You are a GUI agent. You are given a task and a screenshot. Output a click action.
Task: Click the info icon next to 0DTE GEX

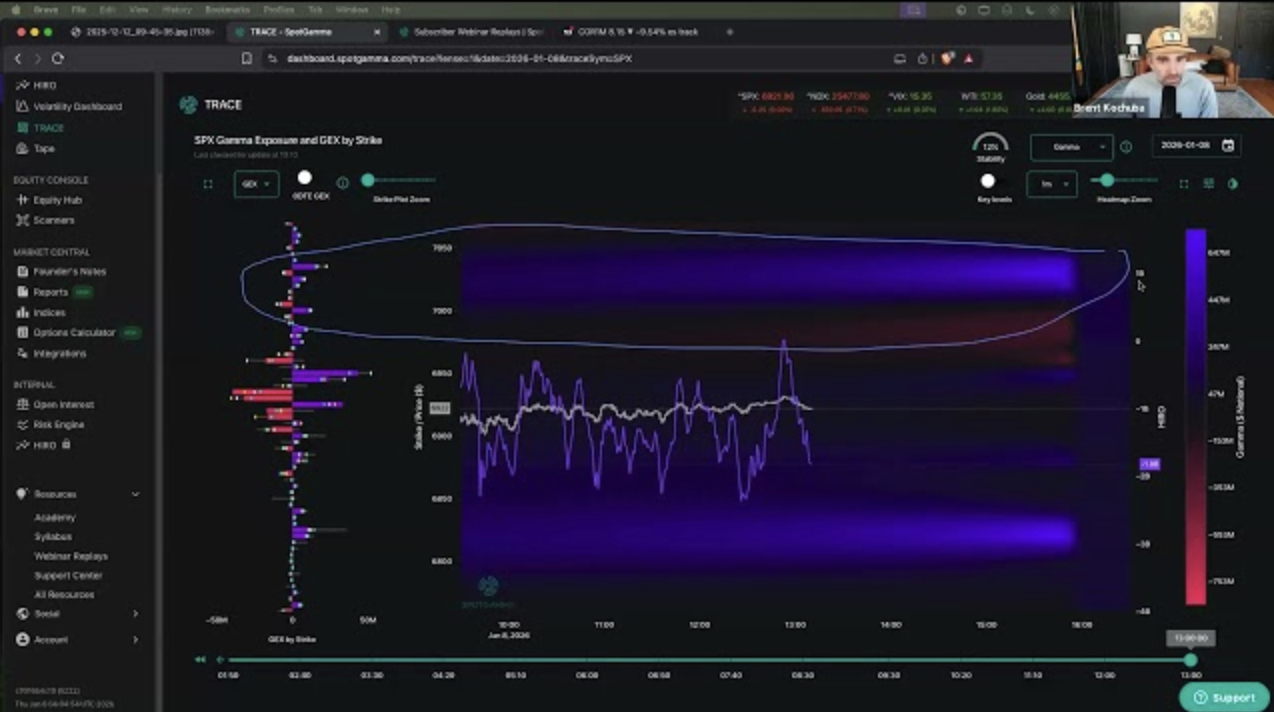click(342, 183)
